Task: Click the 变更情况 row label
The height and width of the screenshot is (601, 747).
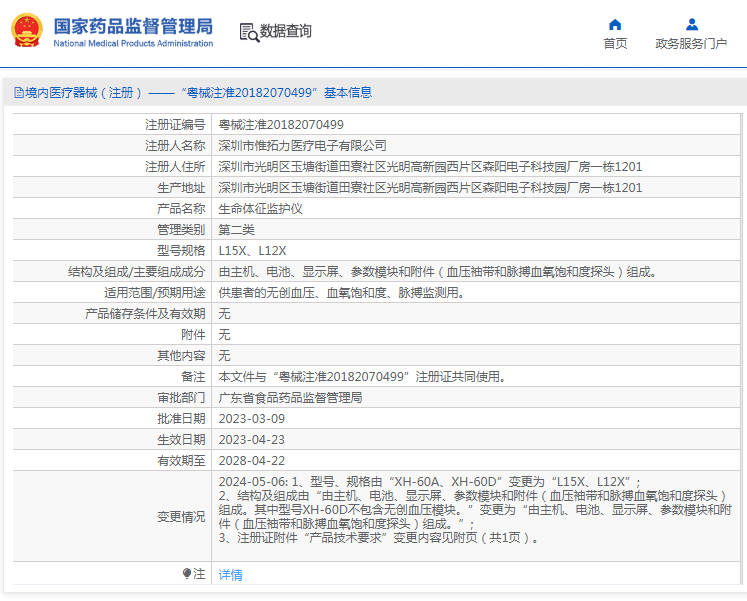Action: coord(182,517)
